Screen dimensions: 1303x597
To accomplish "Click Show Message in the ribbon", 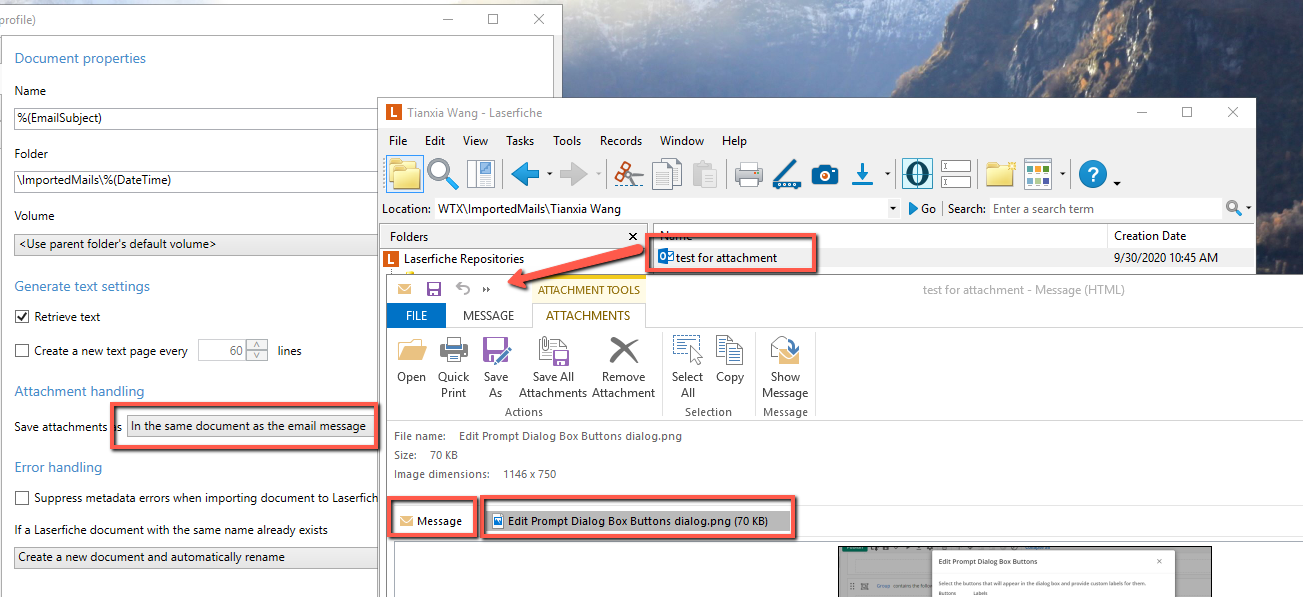I will click(785, 368).
